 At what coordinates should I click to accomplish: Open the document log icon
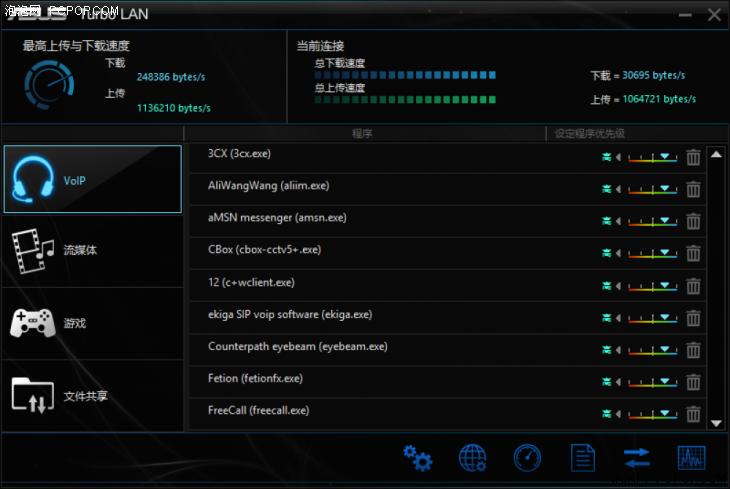tap(582, 458)
